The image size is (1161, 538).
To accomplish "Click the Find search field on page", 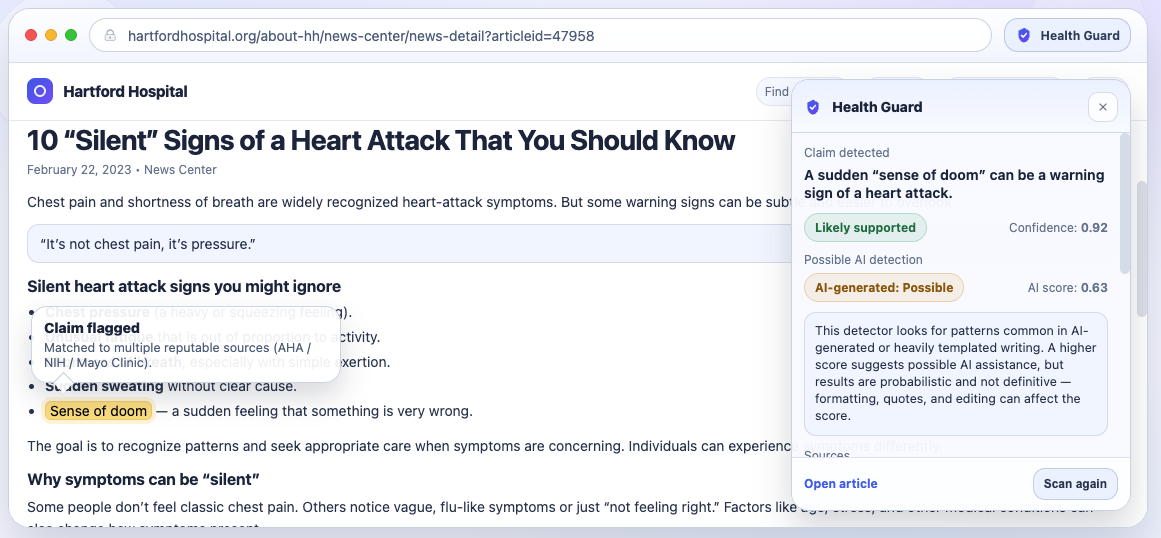I will [x=774, y=92].
